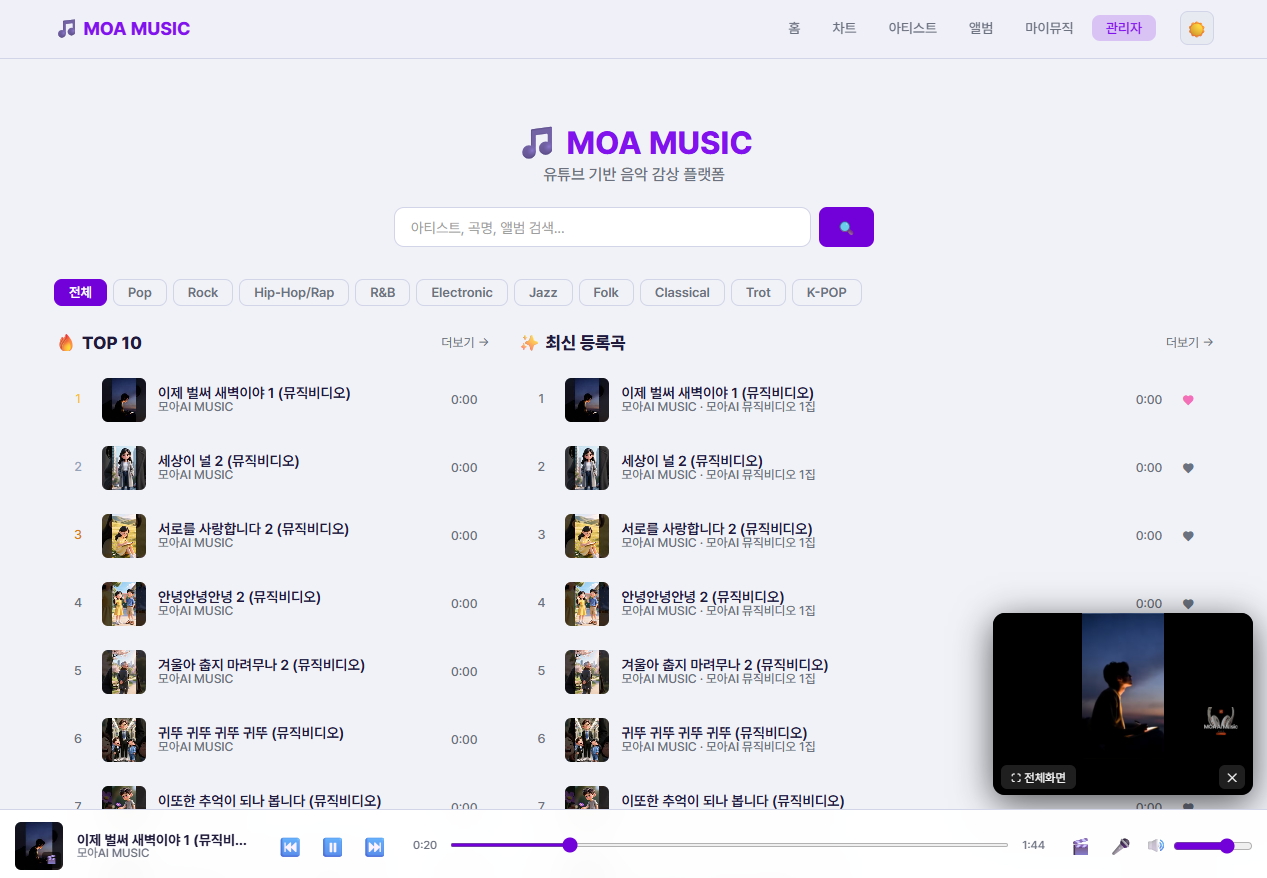Filter by Pop genre
The width and height of the screenshot is (1267, 878).
point(140,292)
